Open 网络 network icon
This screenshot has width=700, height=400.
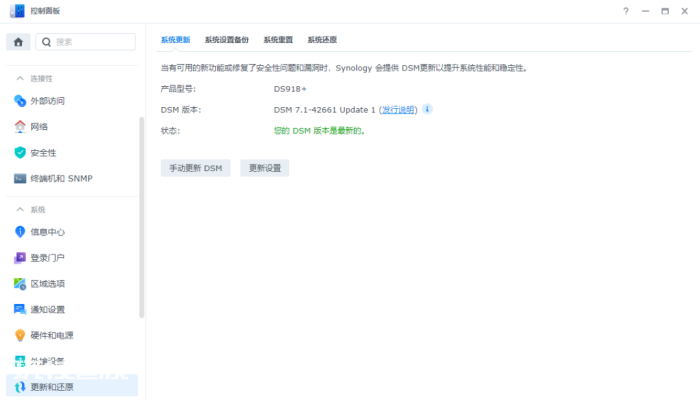click(20, 127)
